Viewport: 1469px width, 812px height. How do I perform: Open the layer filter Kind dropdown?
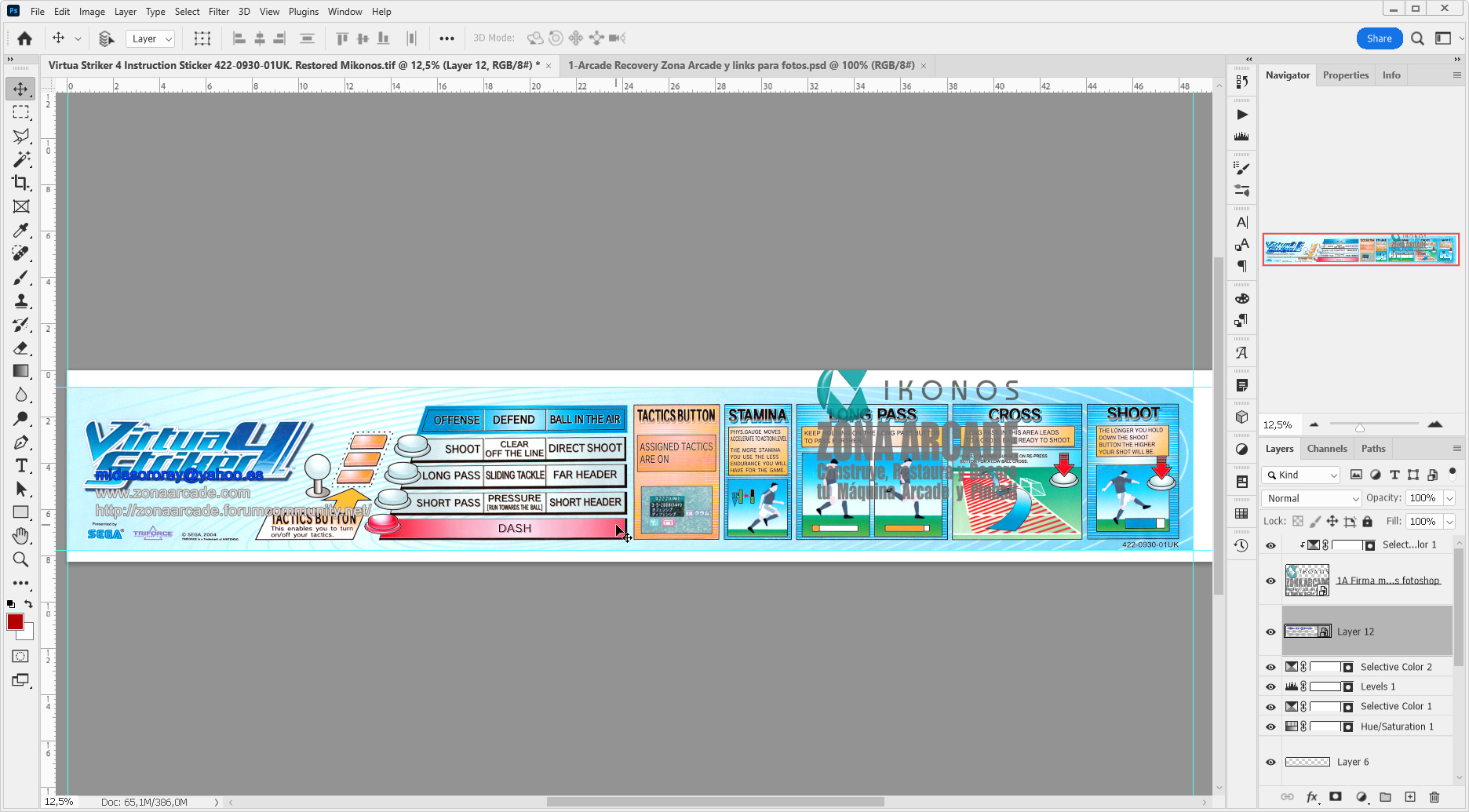click(x=1301, y=475)
